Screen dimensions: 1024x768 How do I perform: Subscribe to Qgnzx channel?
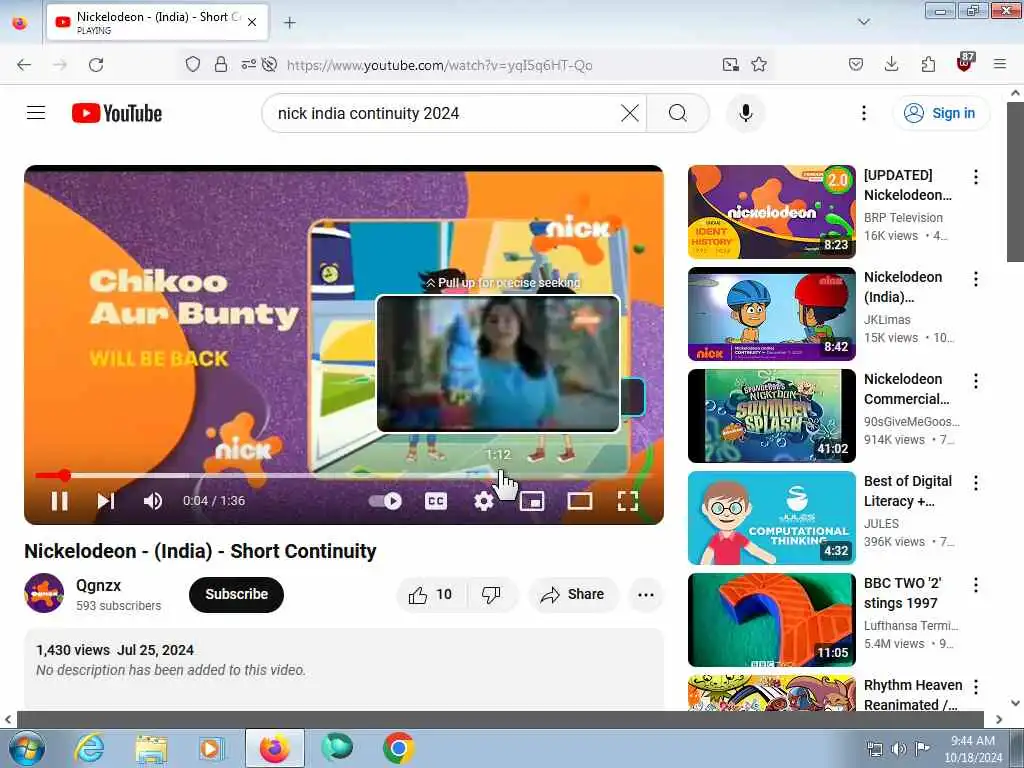click(236, 594)
